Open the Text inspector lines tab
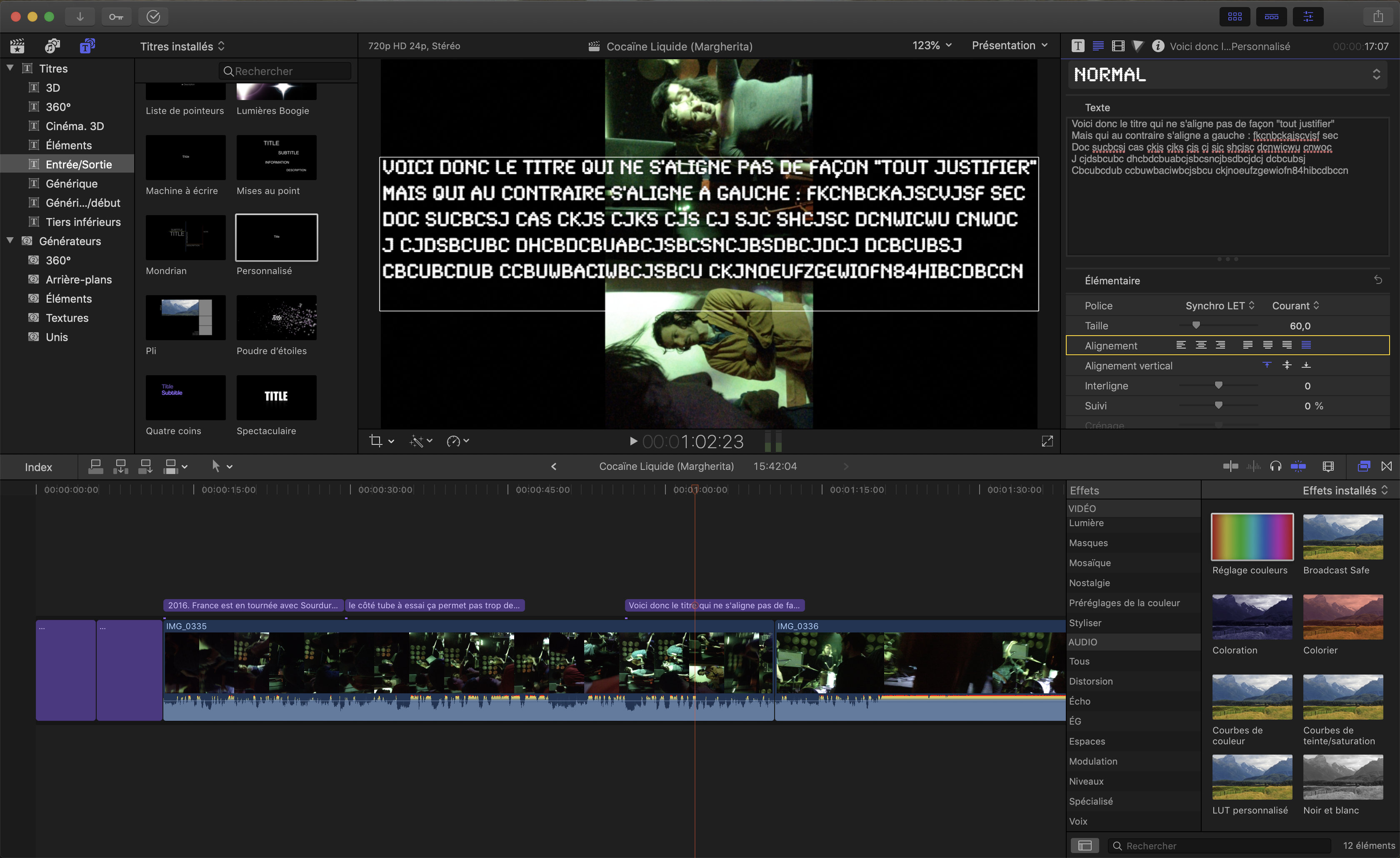The image size is (1400, 858). (1098, 46)
